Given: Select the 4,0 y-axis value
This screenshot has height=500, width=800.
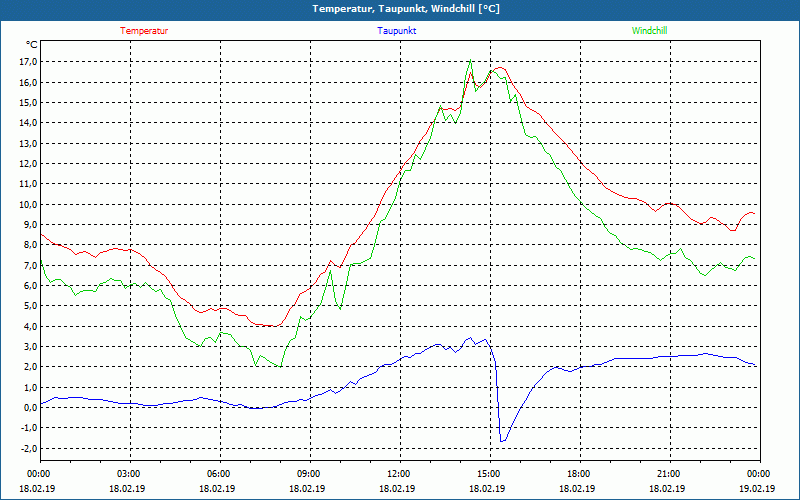Looking at the screenshot, I should tap(30, 326).
